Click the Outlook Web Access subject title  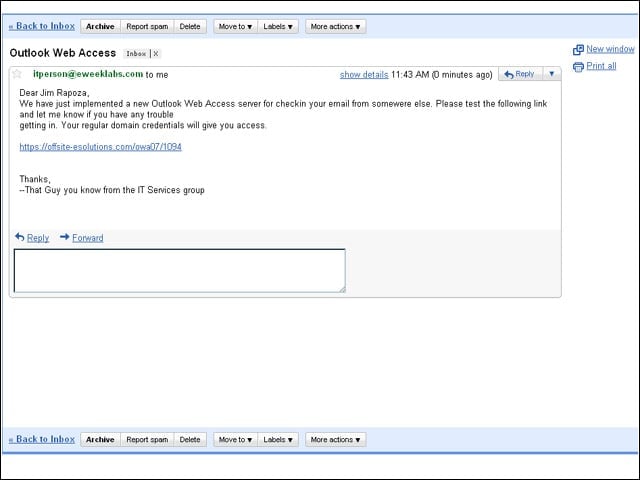(63, 53)
